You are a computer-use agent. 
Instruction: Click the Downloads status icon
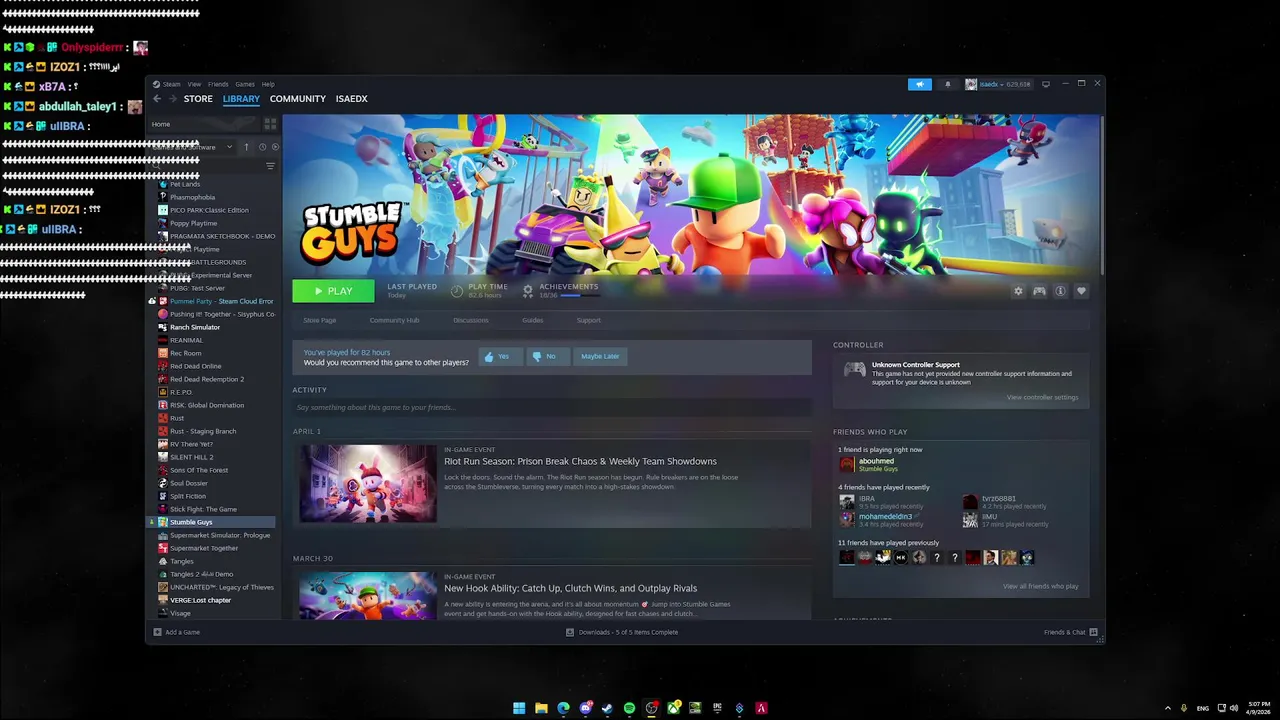[x=570, y=632]
